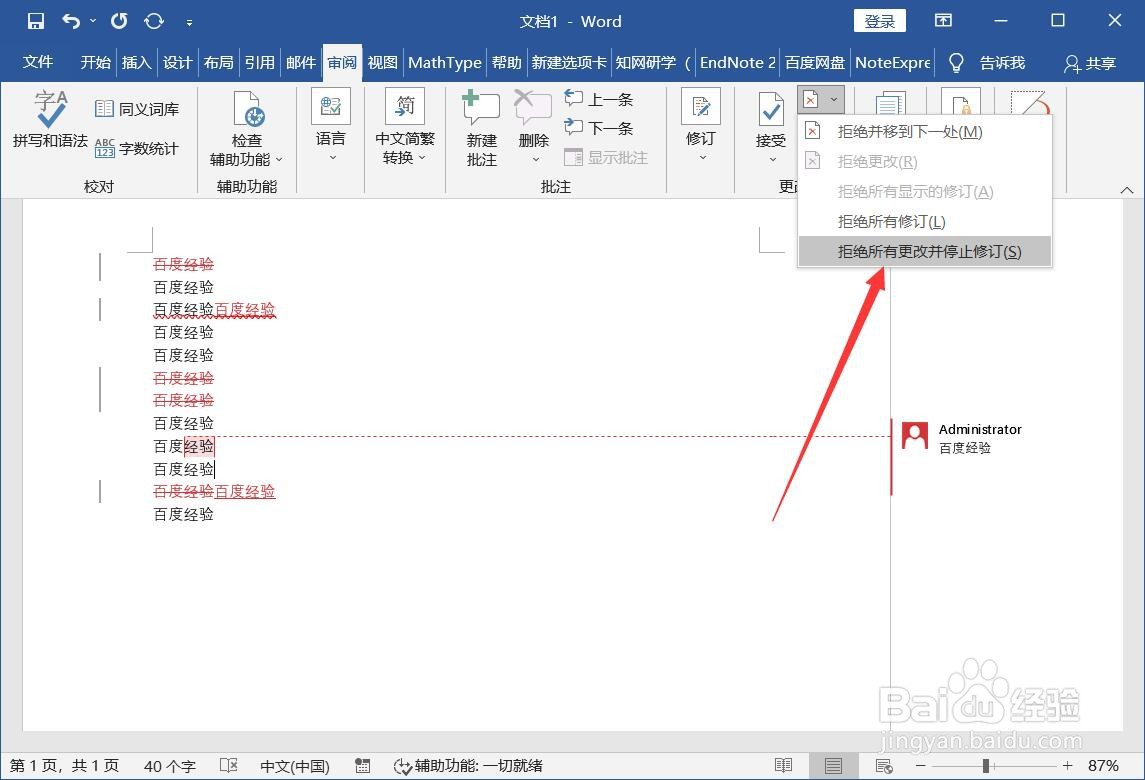Run the 拼写和语法 spelling check
Image resolution: width=1145 pixels, height=780 pixels.
tap(48, 124)
